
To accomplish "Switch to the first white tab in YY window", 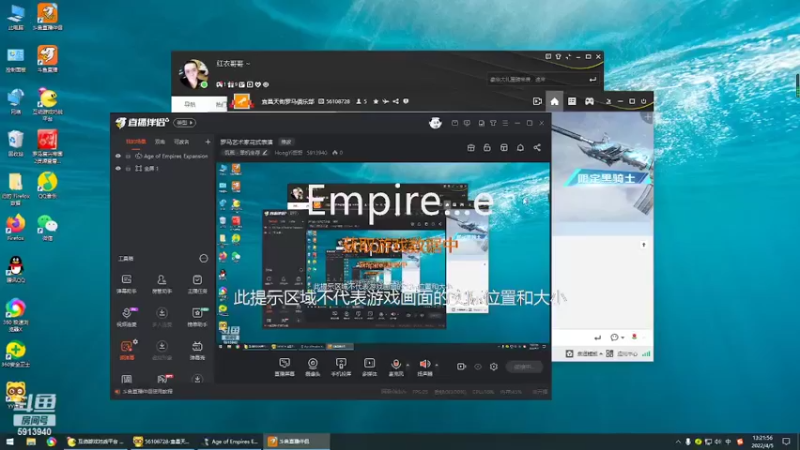I will point(190,104).
